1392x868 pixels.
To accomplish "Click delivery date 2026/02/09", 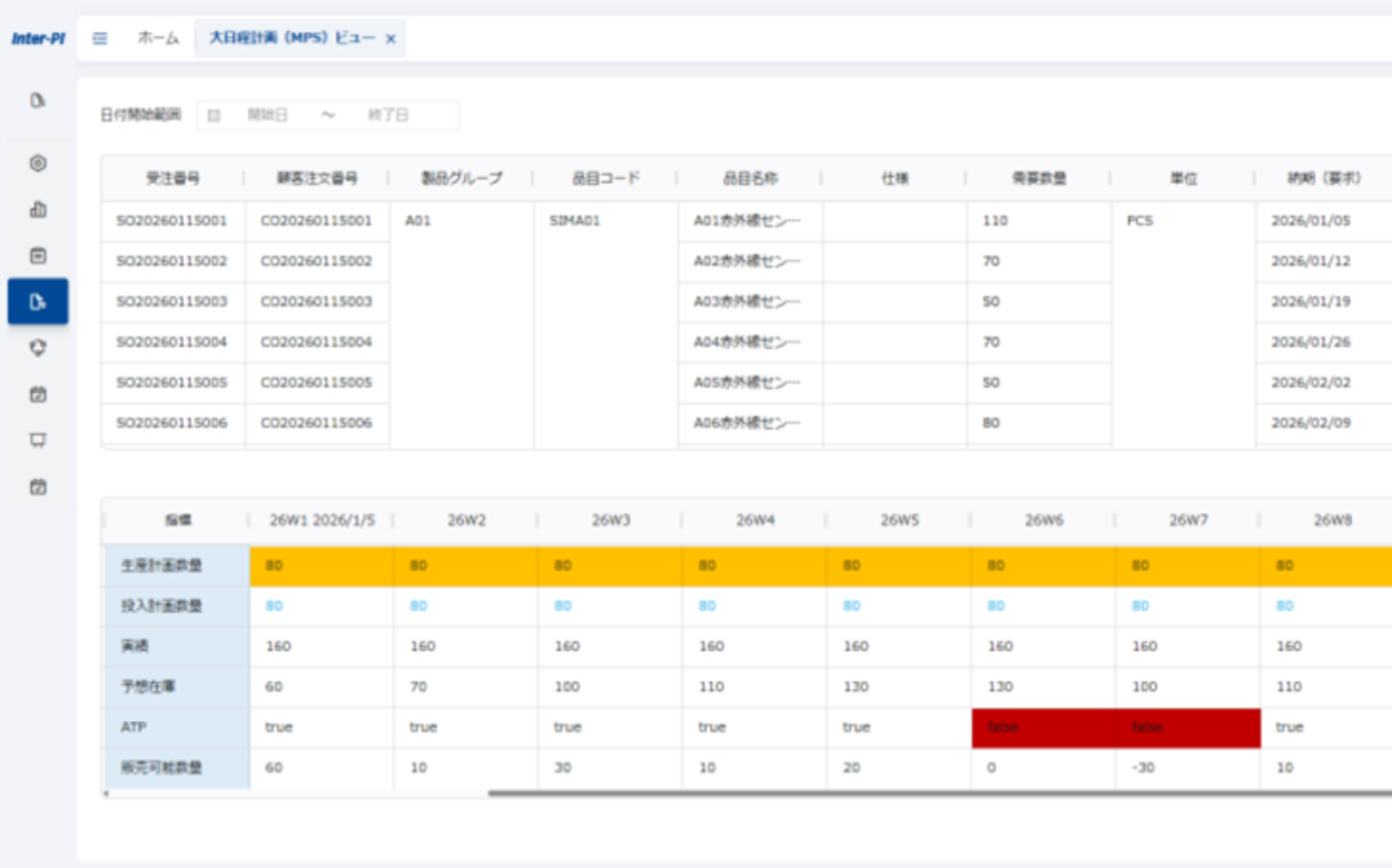I will pyautogui.click(x=1311, y=423).
